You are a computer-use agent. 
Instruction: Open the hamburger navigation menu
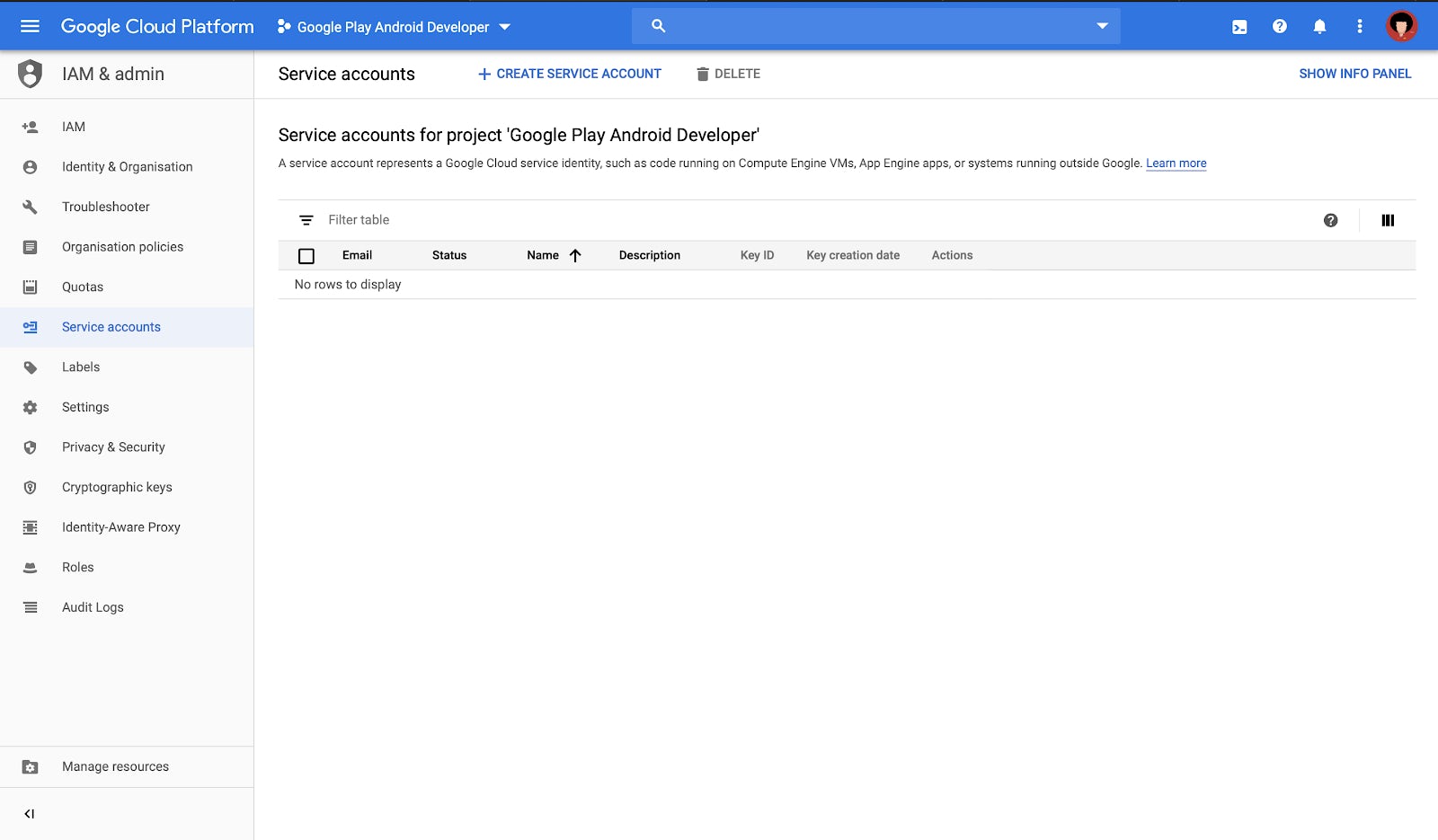click(30, 26)
